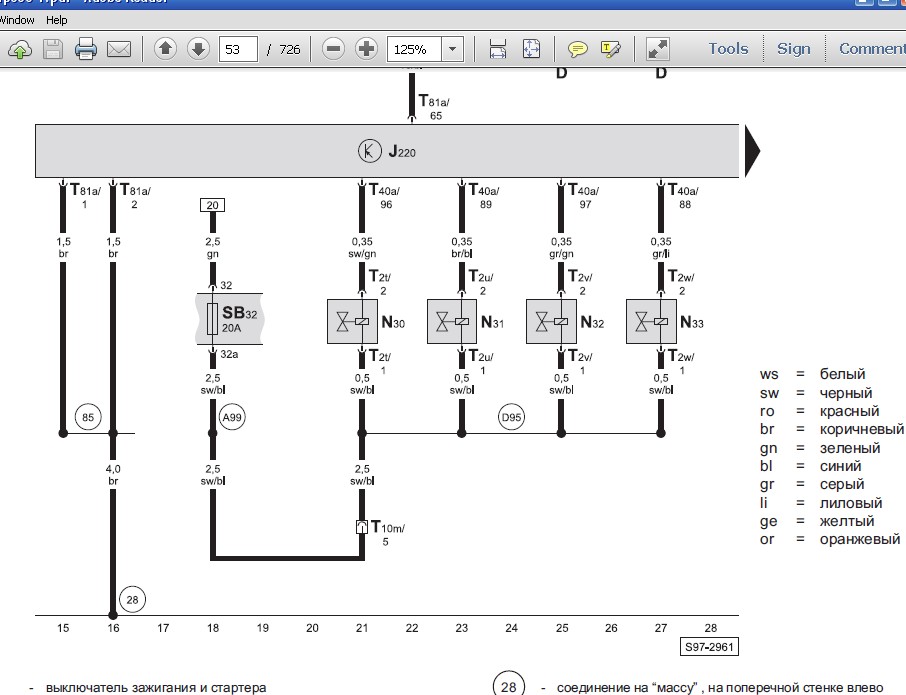Click the legend entry 'bl = синий'

click(x=811, y=466)
